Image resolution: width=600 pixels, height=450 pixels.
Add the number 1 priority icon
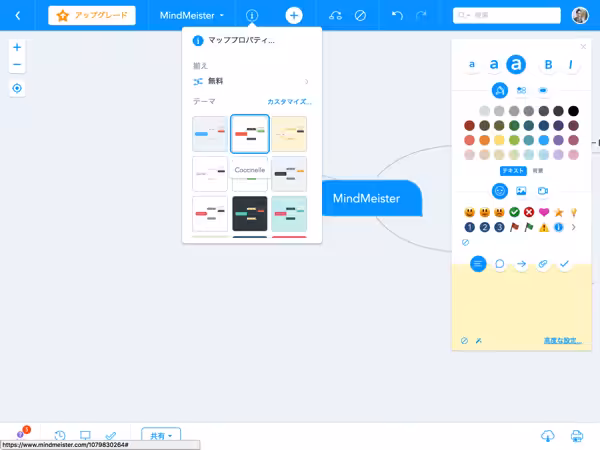coord(470,227)
